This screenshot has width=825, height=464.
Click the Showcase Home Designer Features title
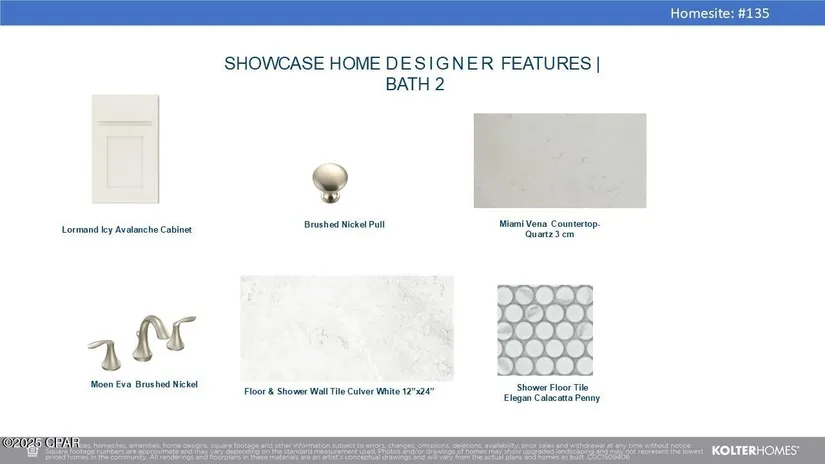pos(412,64)
